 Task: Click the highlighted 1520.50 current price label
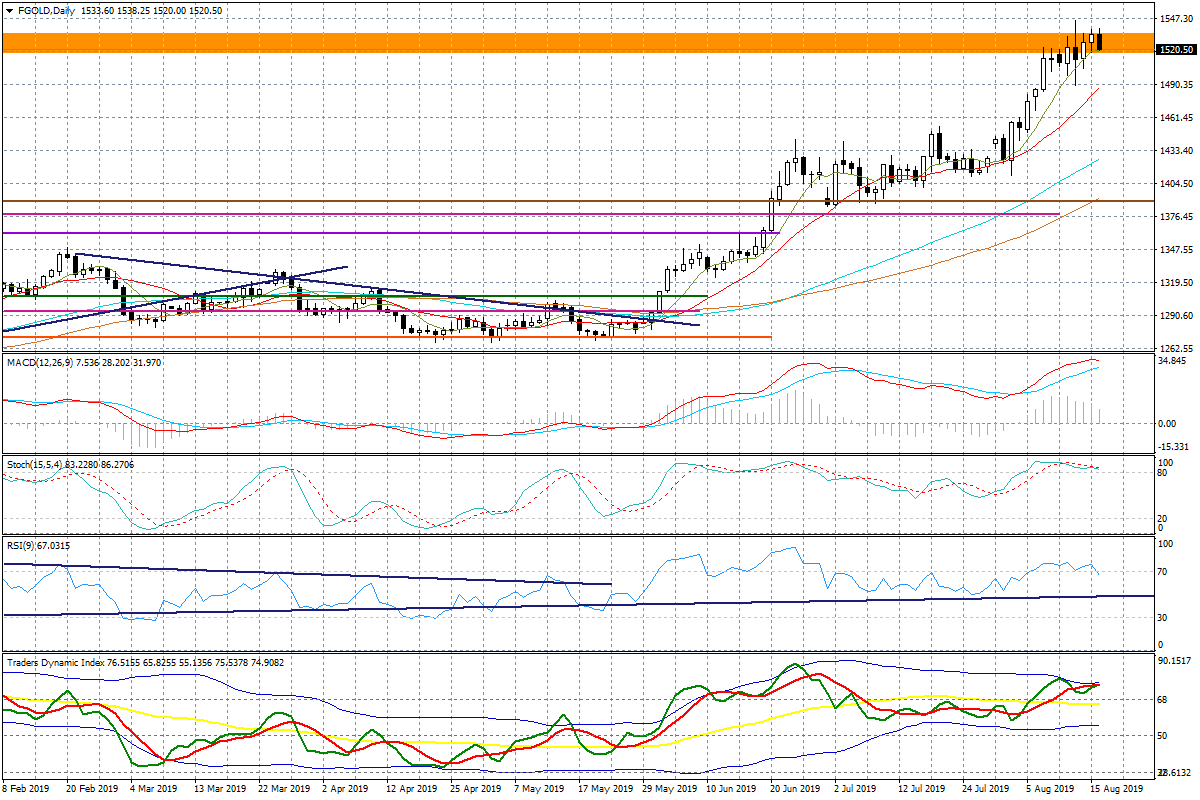tap(1175, 49)
